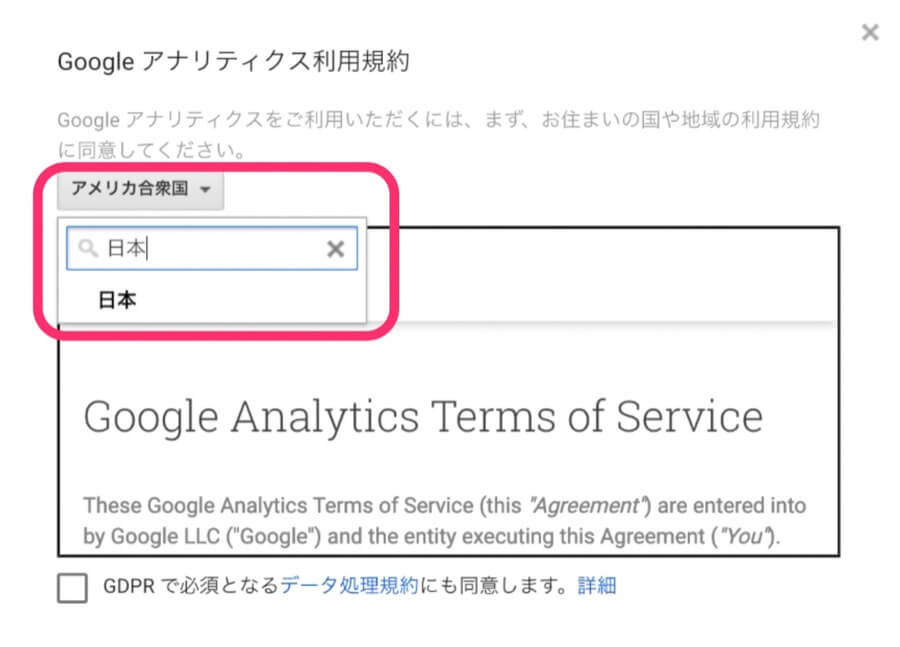Click the instruction text above the country dropdown
This screenshot has width=900, height=647.
(438, 122)
